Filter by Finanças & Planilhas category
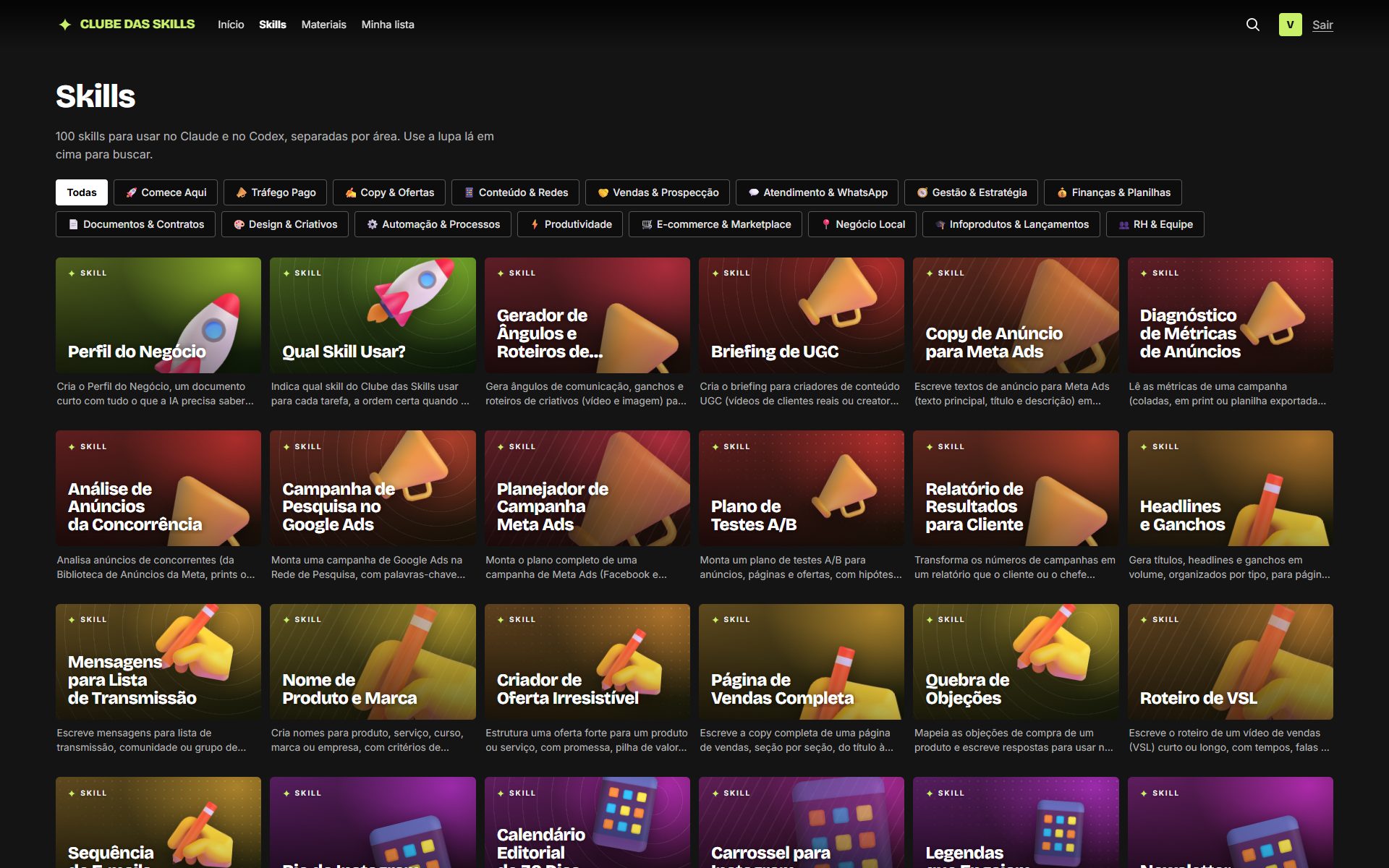Screen dimensions: 1389x868 (1113, 192)
